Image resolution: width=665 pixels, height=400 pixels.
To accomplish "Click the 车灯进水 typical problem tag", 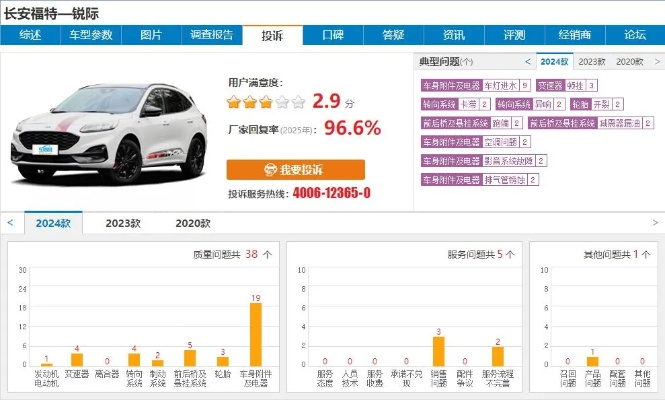I will [501, 86].
